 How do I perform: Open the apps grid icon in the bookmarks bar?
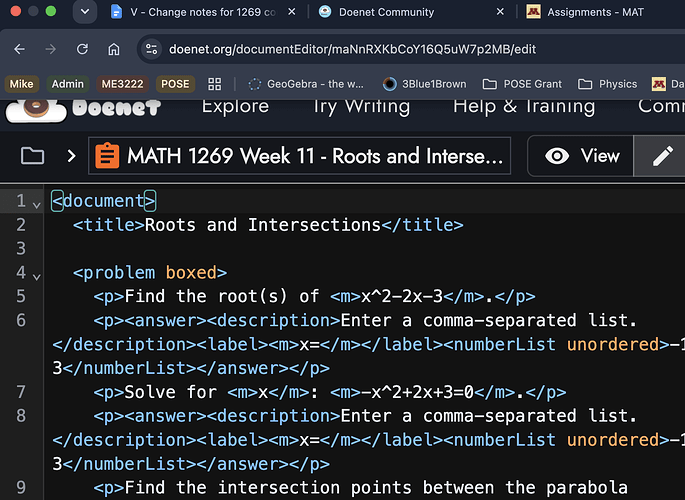point(214,84)
